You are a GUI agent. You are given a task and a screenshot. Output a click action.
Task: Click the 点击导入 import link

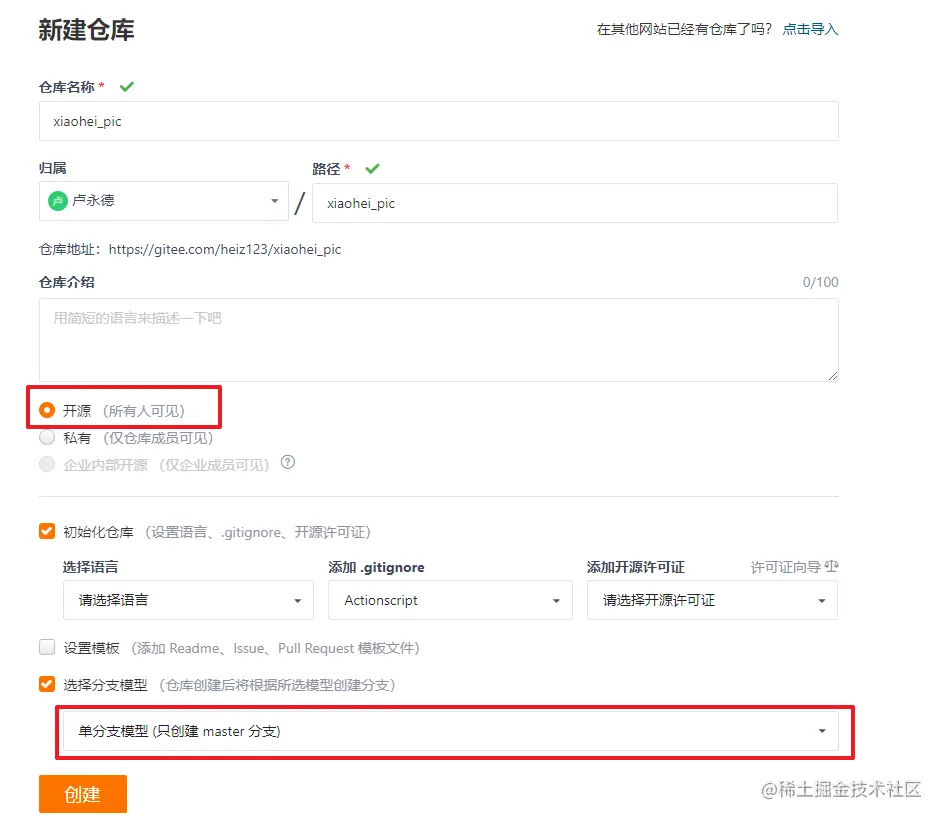[810, 29]
